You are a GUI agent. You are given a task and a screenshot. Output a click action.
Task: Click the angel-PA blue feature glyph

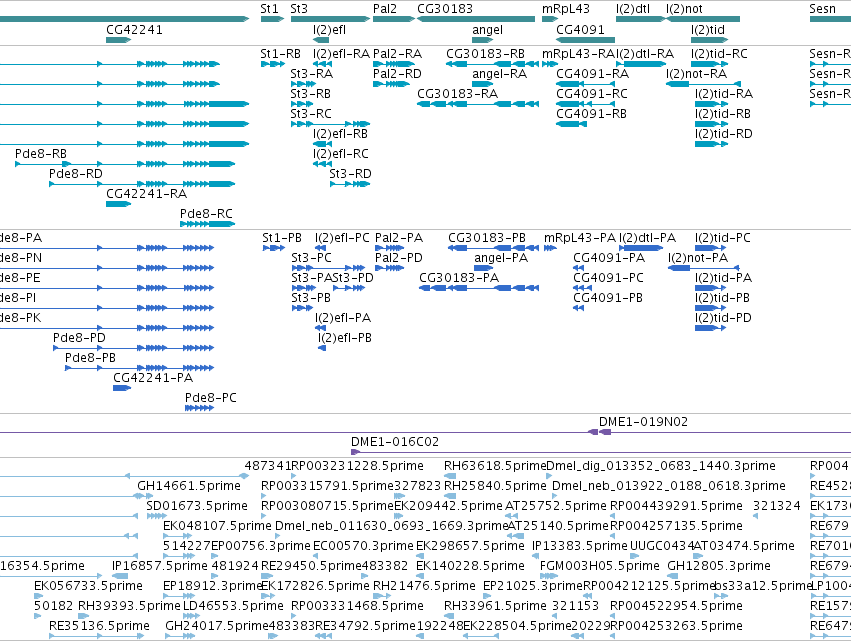483,268
